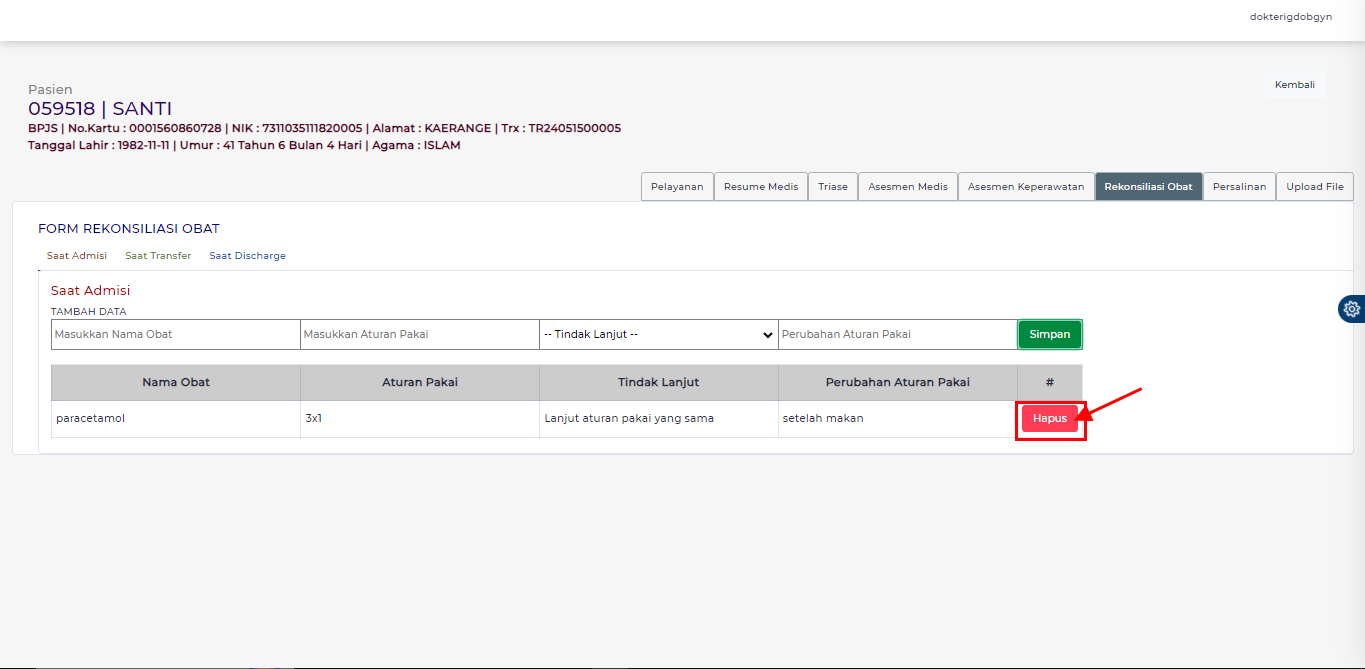Image resolution: width=1365 pixels, height=669 pixels.
Task: Open the Asesmen Medis tab
Action: pyautogui.click(x=907, y=187)
